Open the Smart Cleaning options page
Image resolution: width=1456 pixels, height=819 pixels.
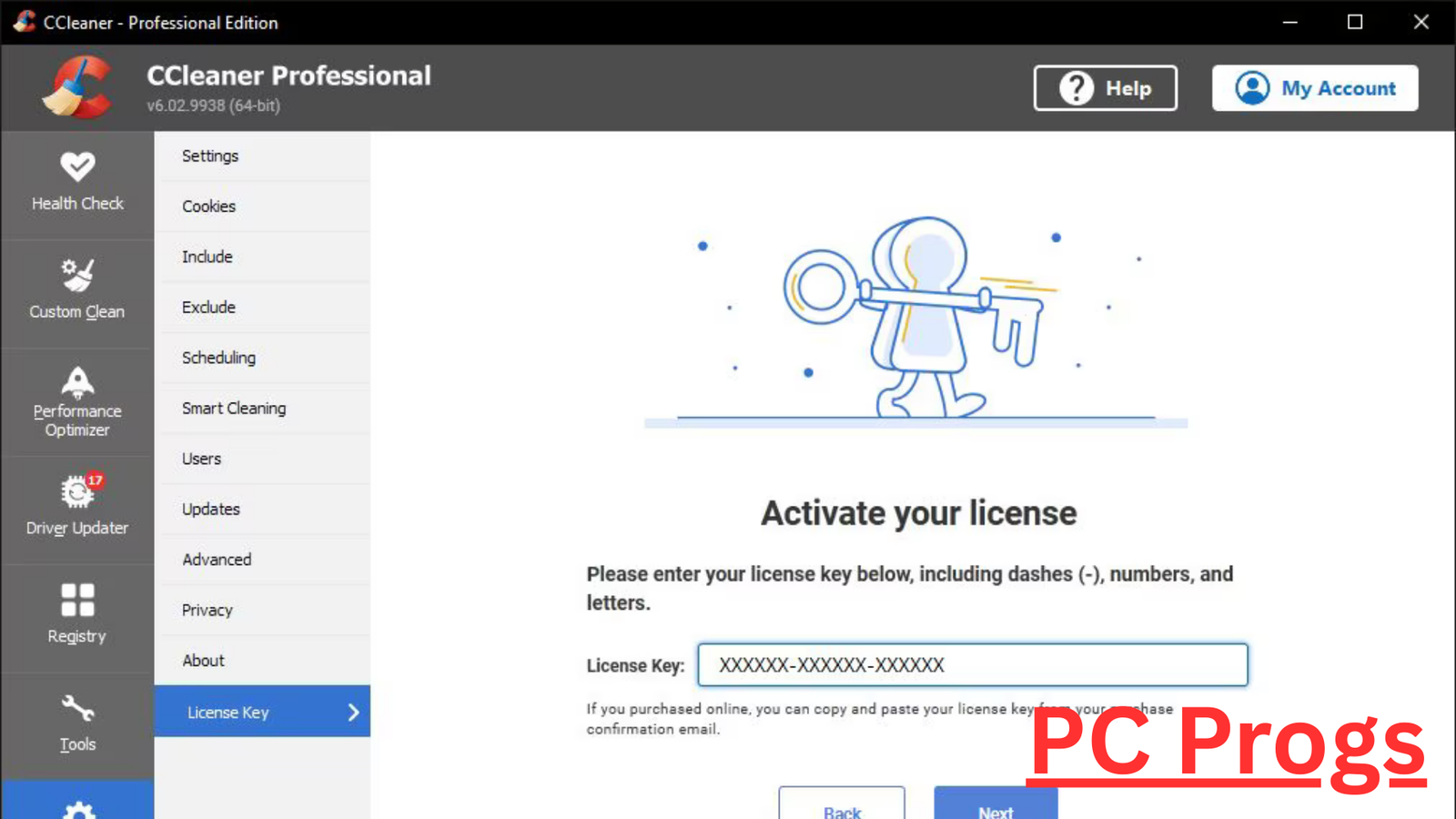pyautogui.click(x=262, y=409)
